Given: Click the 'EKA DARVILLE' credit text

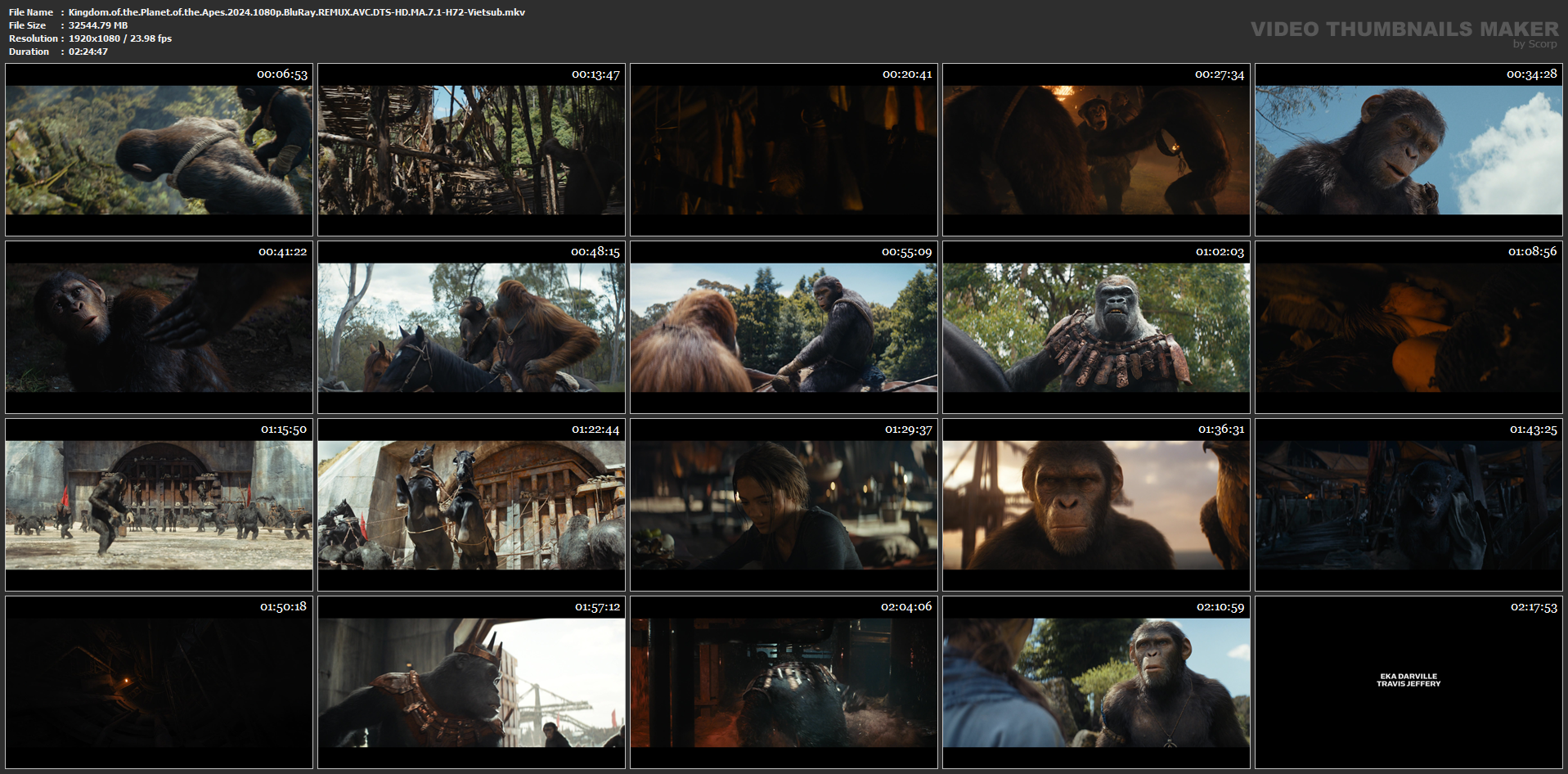Looking at the screenshot, I should tap(1409, 677).
